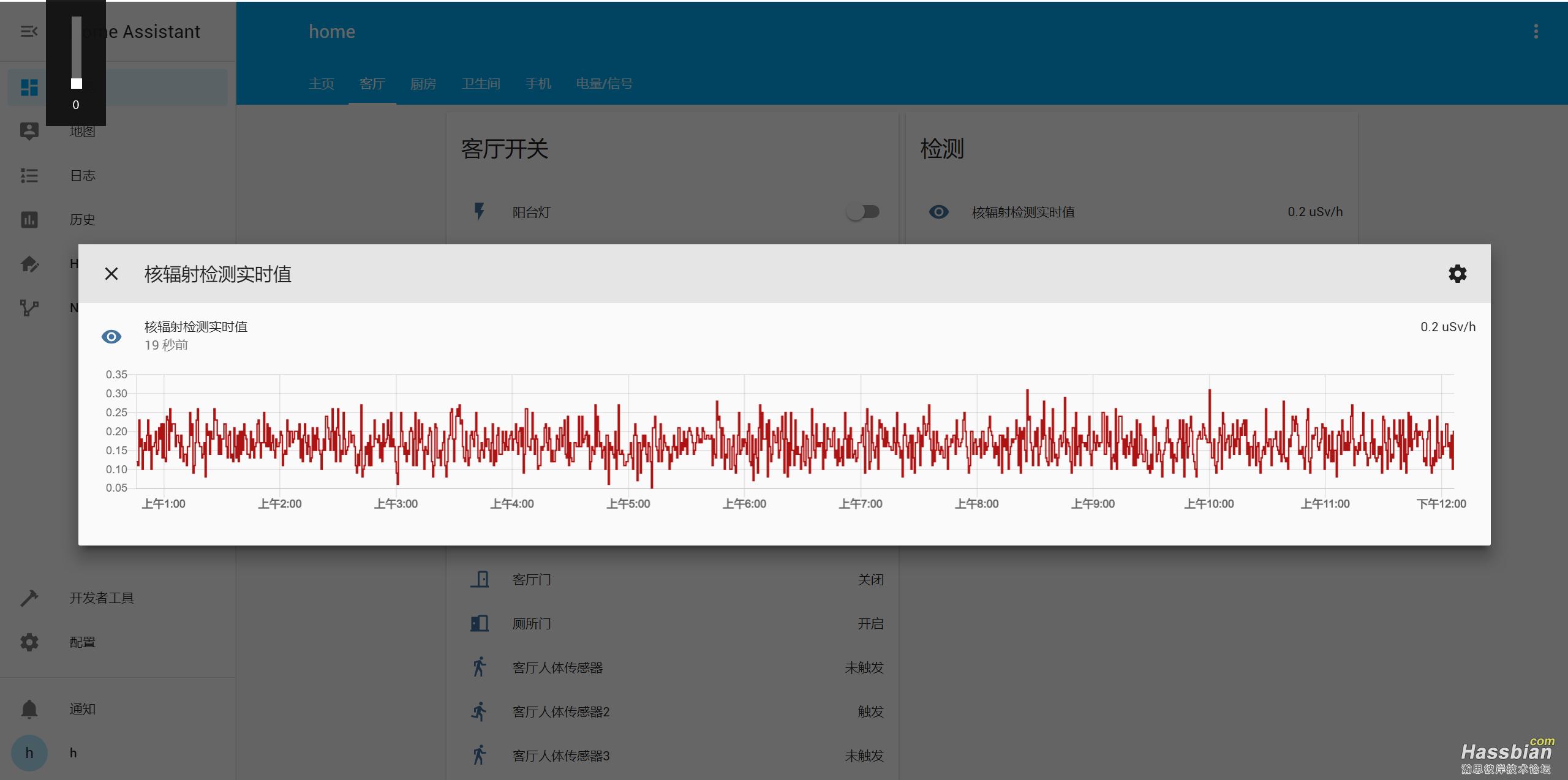This screenshot has width=1568, height=780.
Task: Close the 核辐射检测实时值 dialog
Action: tap(111, 274)
